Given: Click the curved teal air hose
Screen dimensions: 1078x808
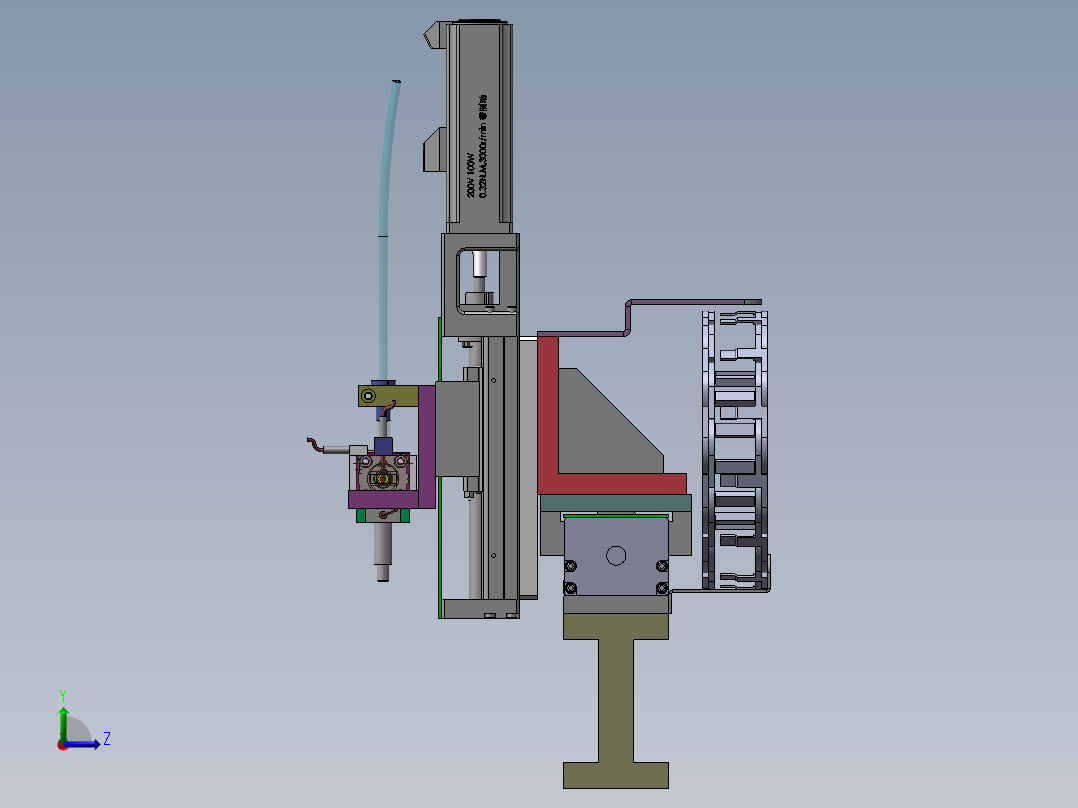Looking at the screenshot, I should [x=386, y=230].
